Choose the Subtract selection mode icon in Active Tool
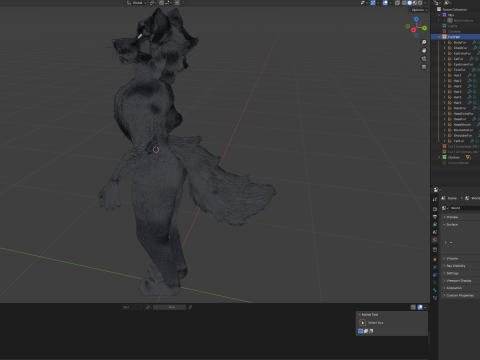 pyautogui.click(x=371, y=331)
